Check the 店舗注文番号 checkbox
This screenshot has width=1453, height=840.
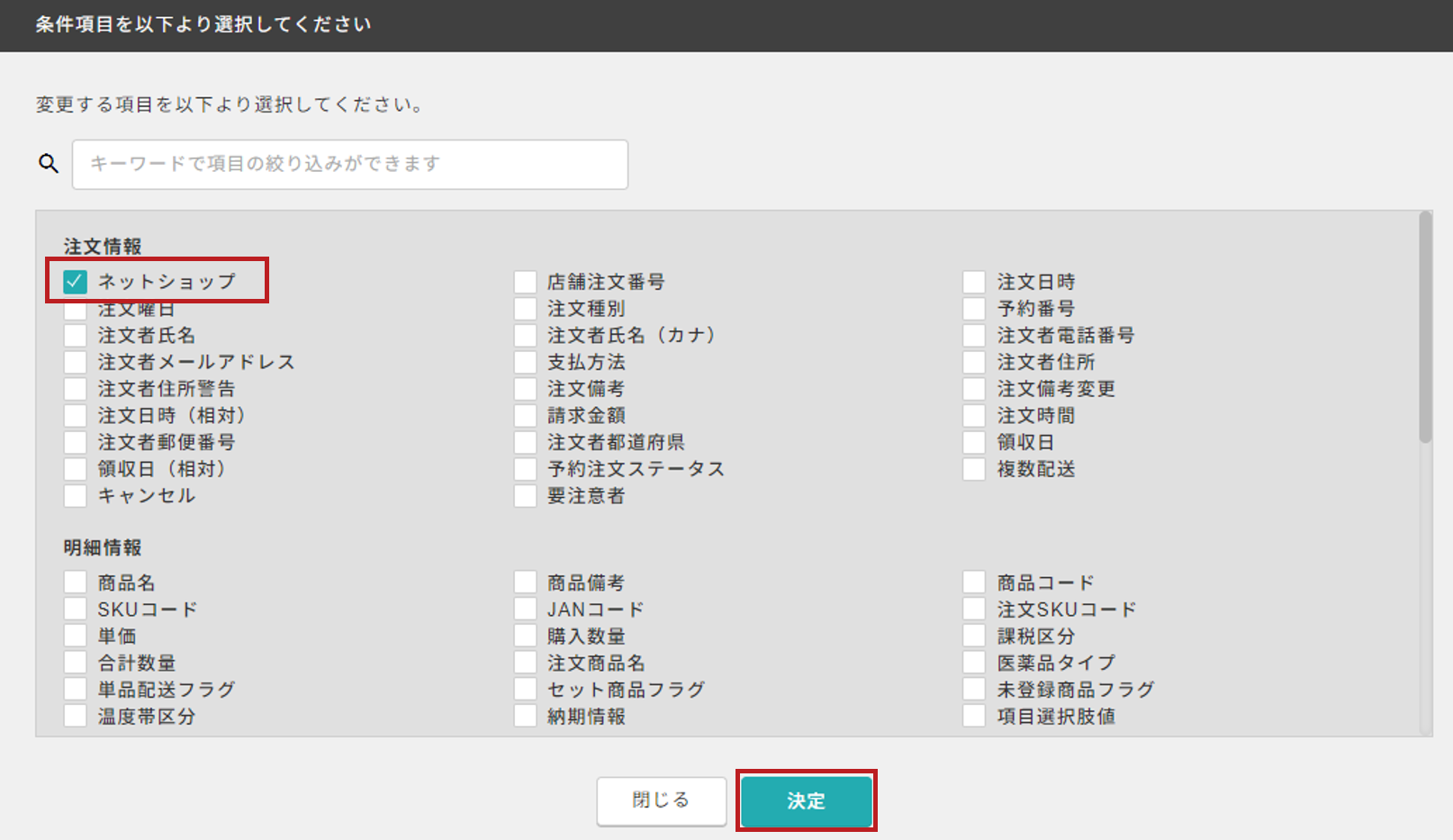526,282
